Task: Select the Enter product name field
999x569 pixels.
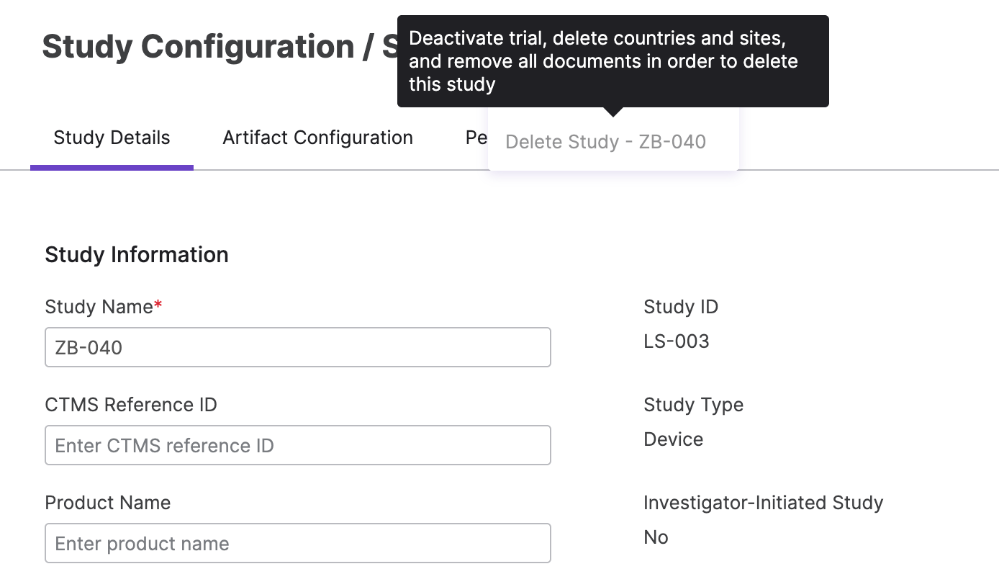Action: point(298,544)
